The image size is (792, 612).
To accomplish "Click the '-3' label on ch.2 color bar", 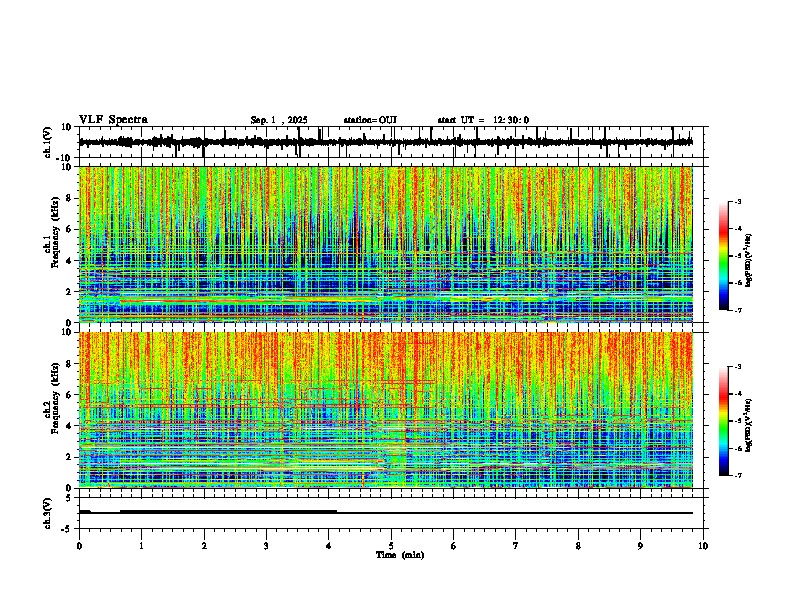I will coord(737,367).
